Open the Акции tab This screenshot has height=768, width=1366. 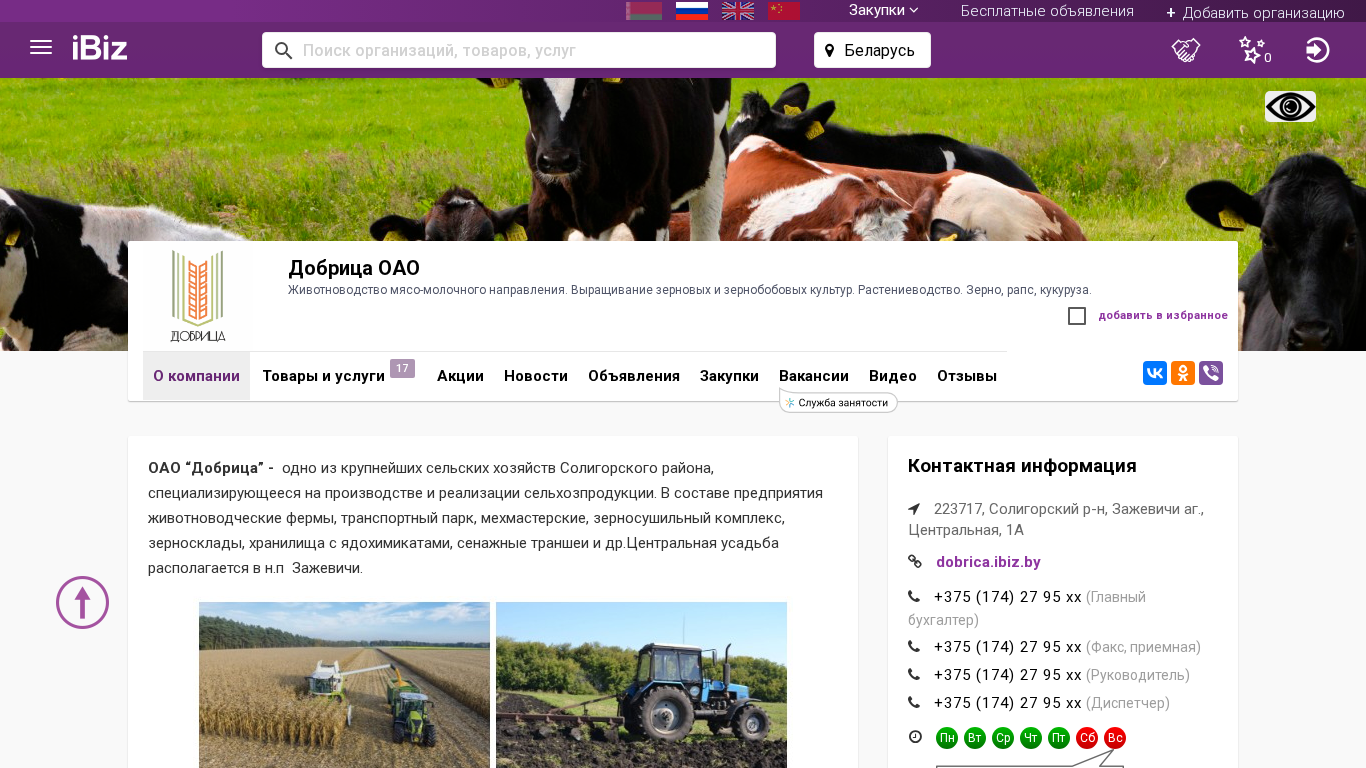click(460, 376)
